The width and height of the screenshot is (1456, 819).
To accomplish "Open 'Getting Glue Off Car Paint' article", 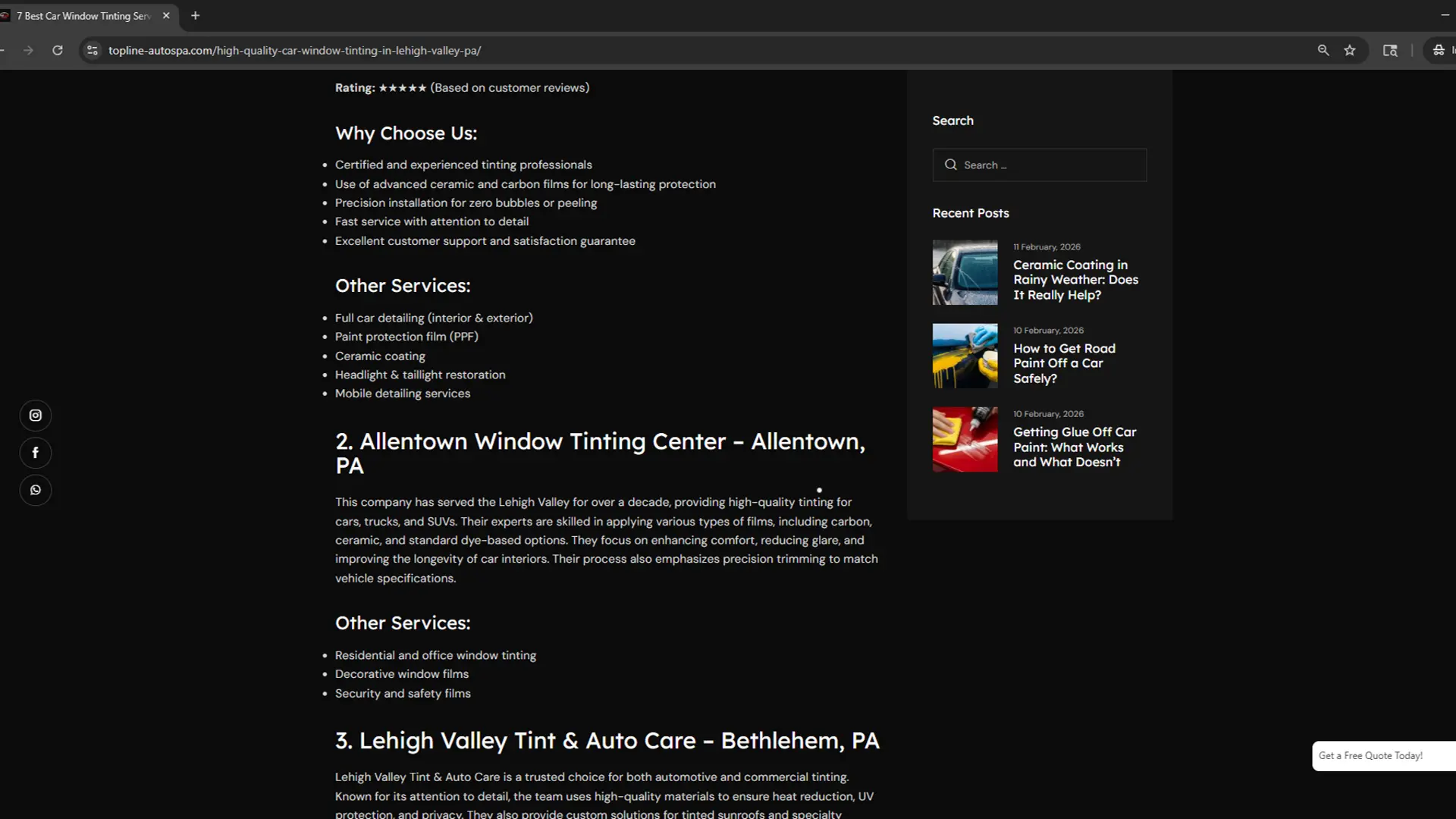I will click(1075, 447).
